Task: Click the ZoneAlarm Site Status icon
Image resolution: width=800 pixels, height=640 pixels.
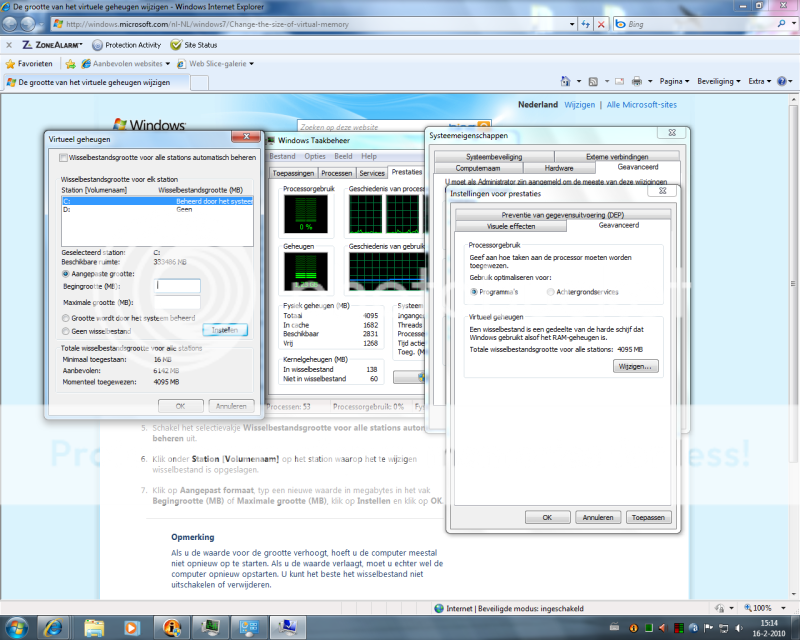Action: point(176,44)
